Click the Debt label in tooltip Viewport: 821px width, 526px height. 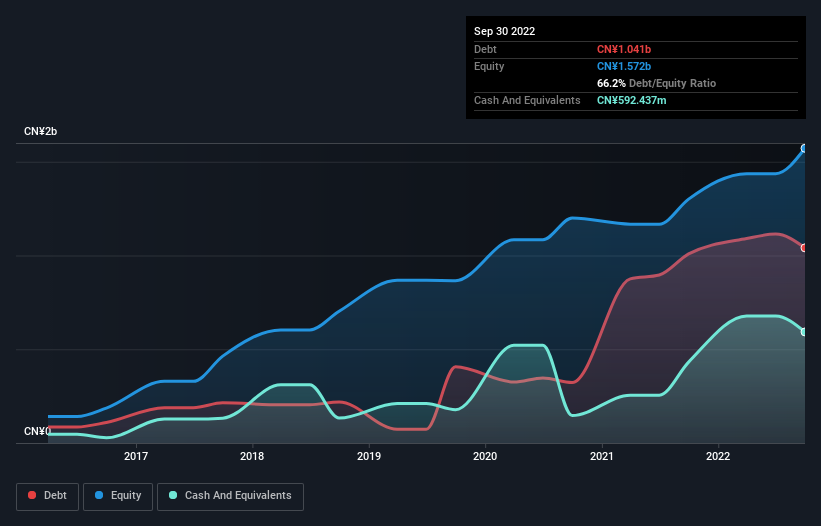(x=485, y=49)
